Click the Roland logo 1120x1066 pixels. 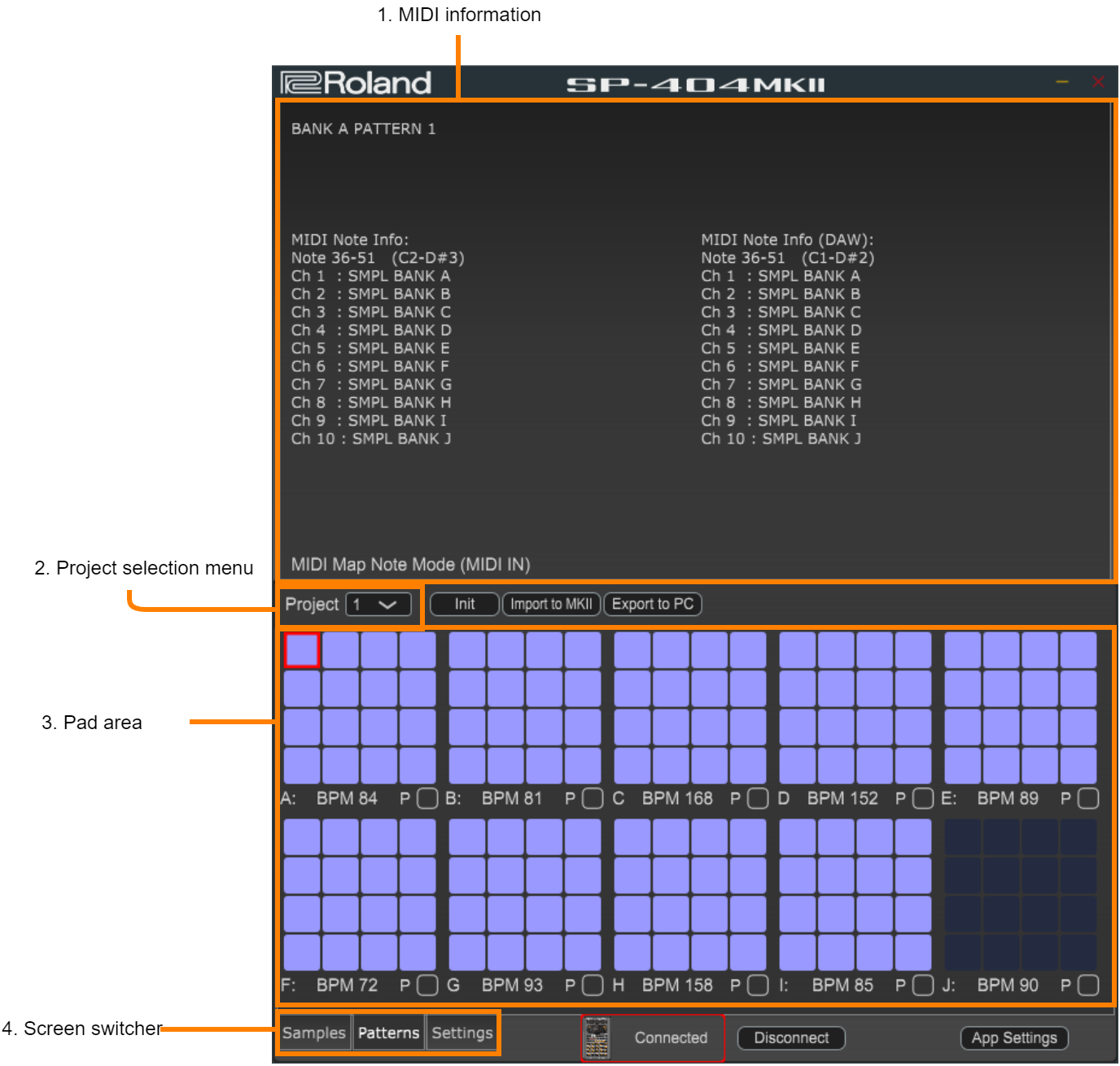356,83
